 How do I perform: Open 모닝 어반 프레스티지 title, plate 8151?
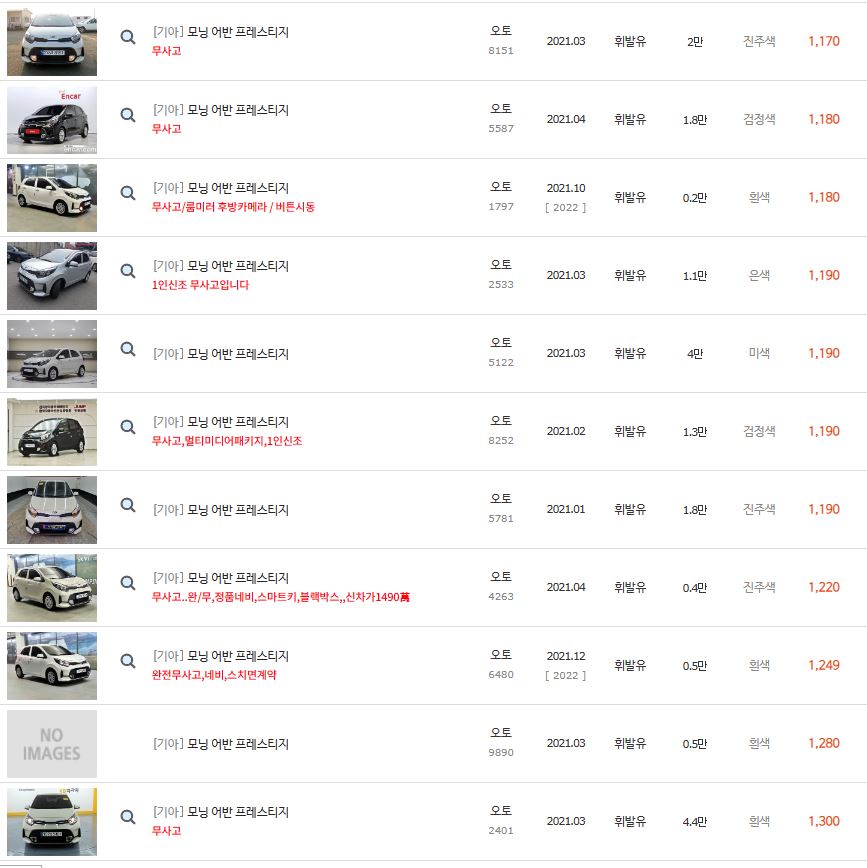238,32
